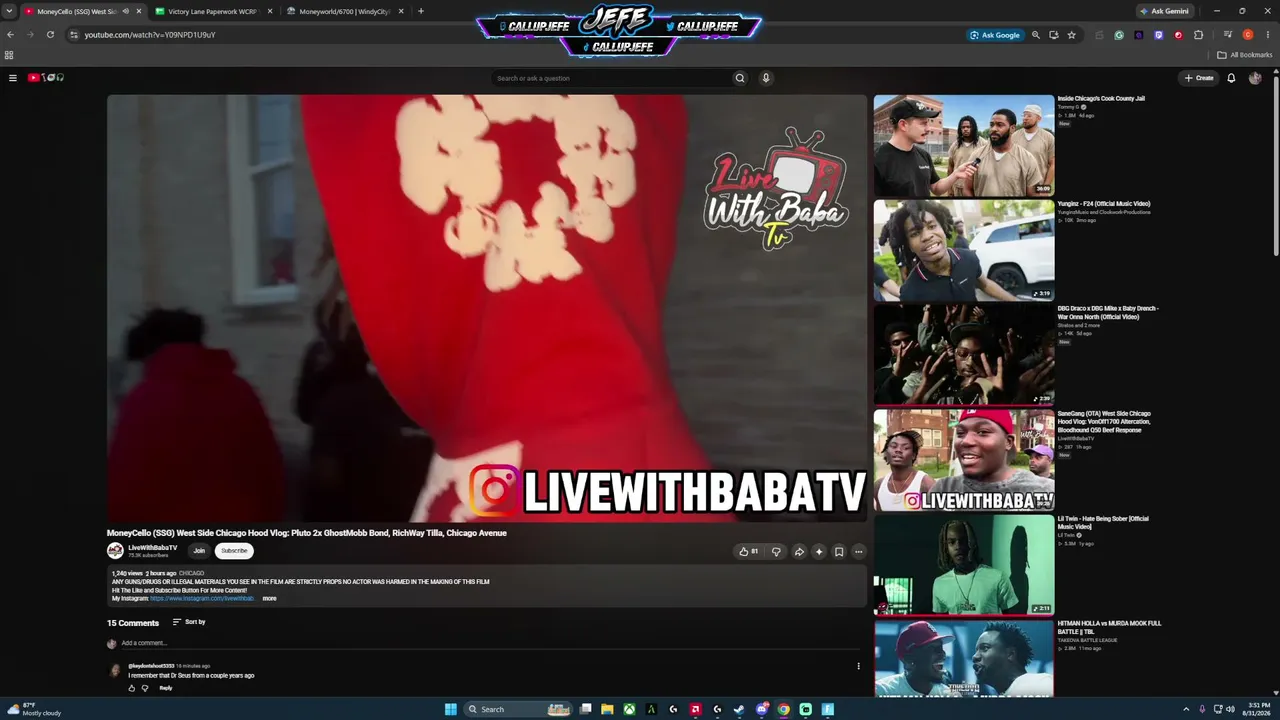1280x720 pixels.
Task: Show hidden system tray icons chevron
Action: click(1186, 709)
